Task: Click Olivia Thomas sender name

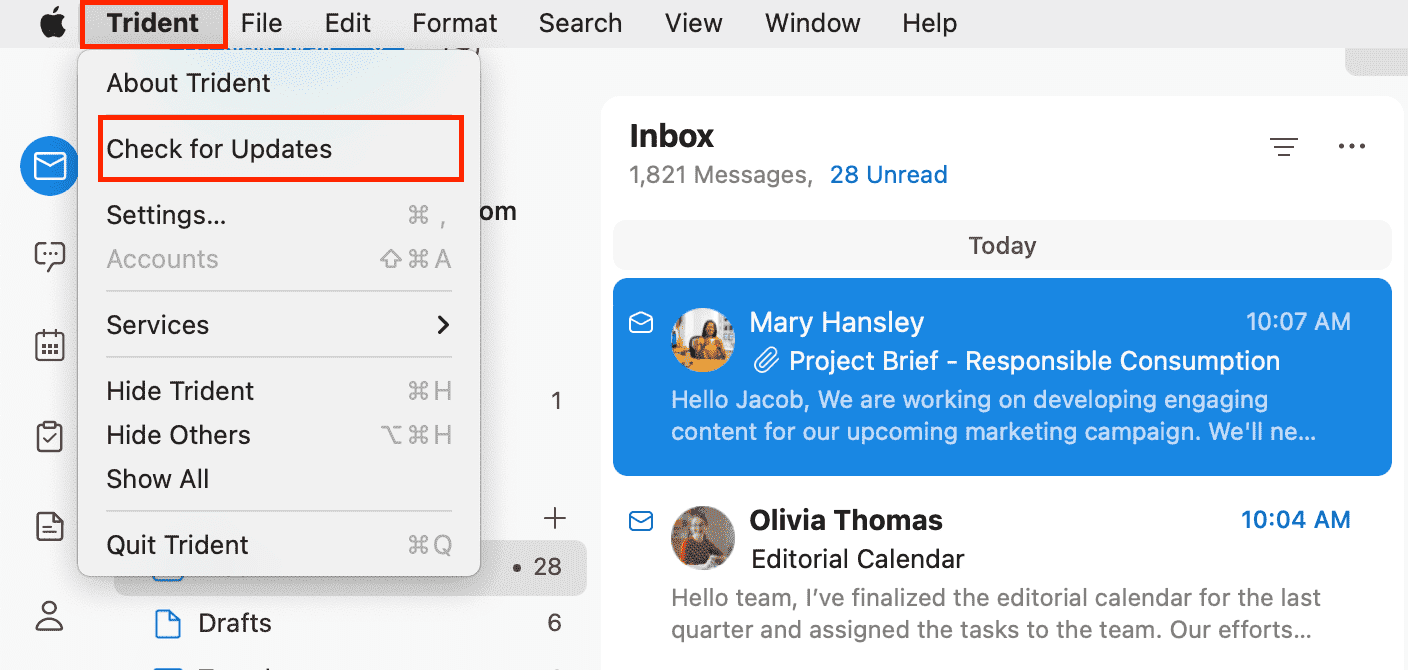Action: (x=846, y=520)
